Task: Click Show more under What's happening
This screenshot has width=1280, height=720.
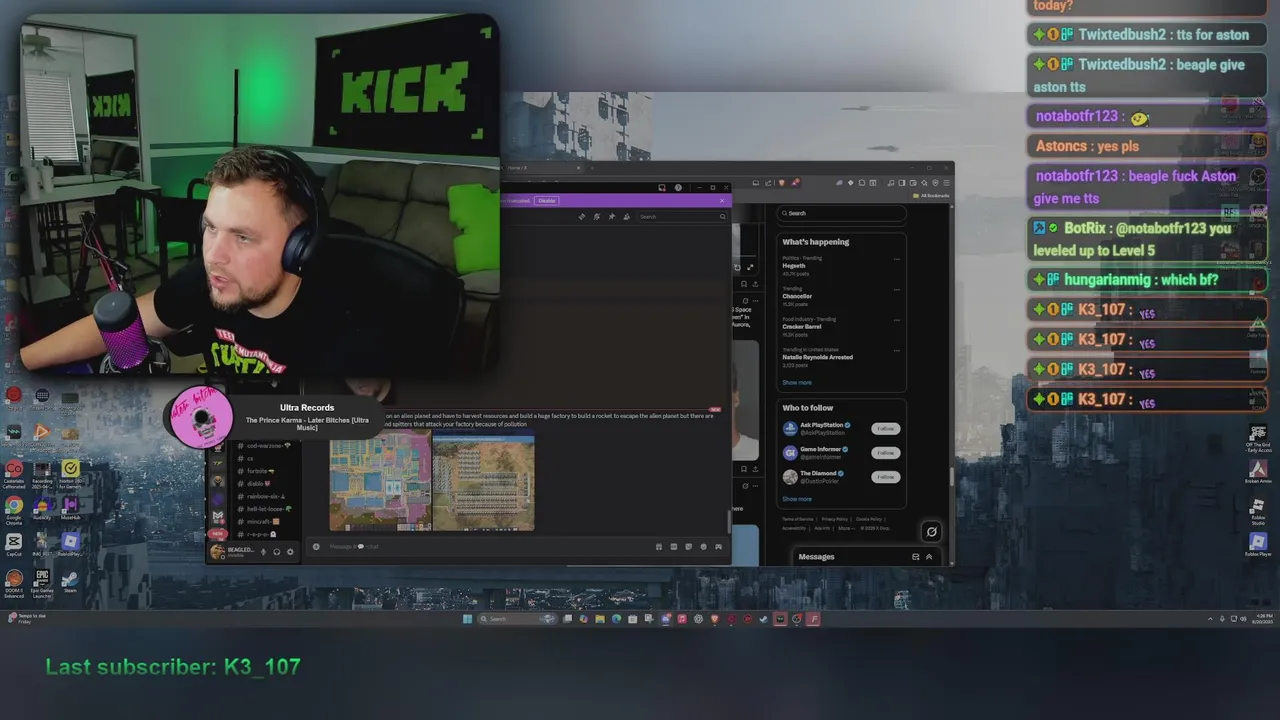Action: click(797, 382)
